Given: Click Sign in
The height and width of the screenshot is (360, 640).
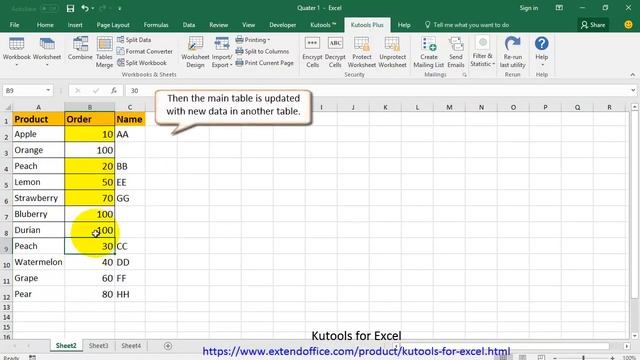Looking at the screenshot, I should point(529,8).
